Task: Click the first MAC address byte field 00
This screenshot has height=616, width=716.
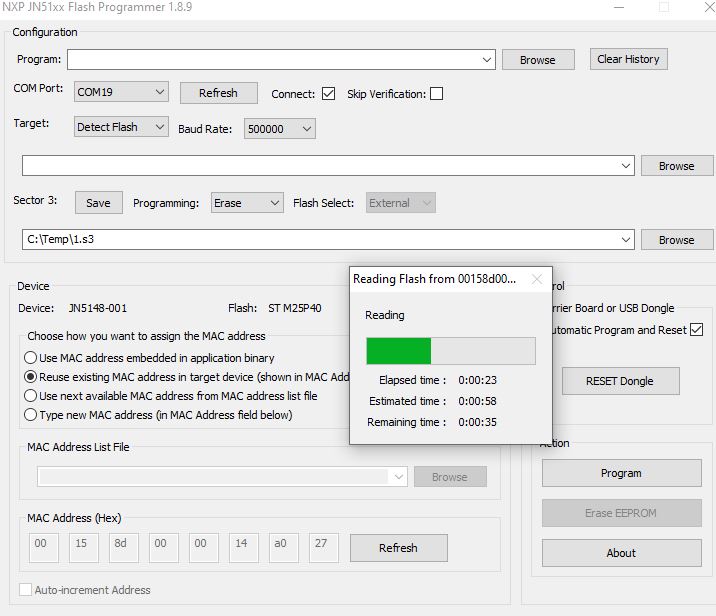Action: point(44,548)
